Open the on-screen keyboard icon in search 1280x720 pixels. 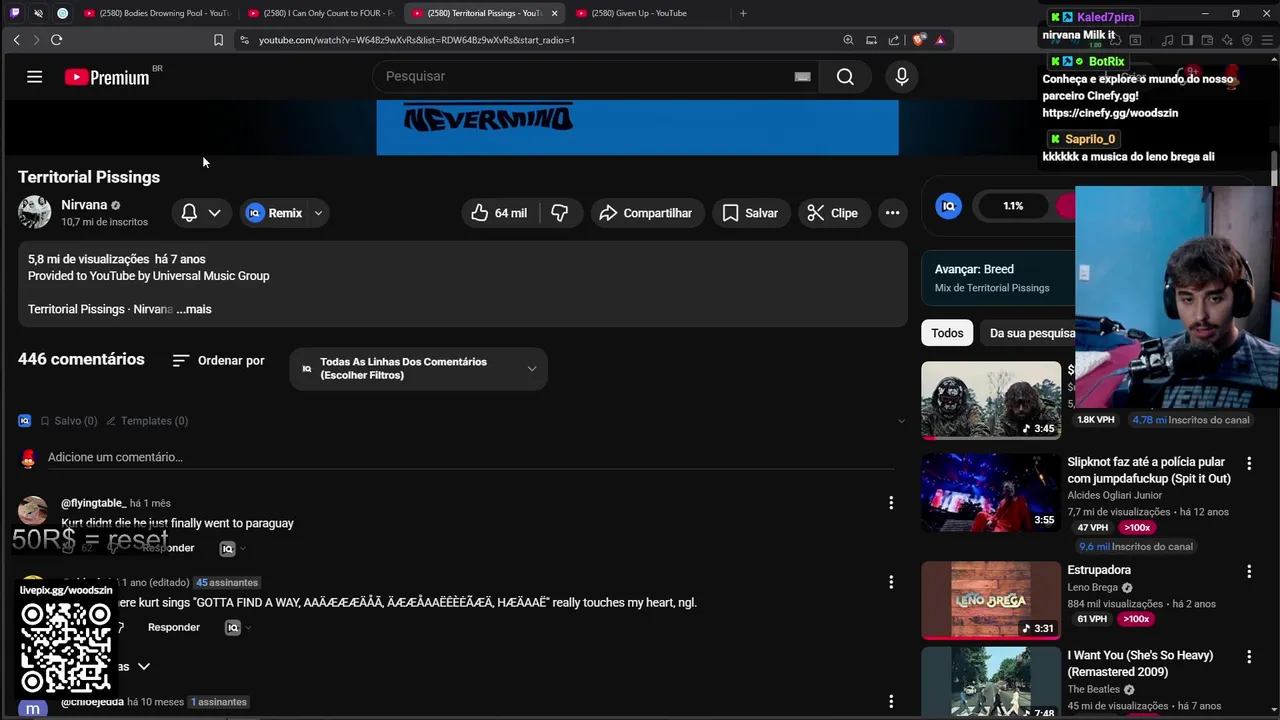802,77
